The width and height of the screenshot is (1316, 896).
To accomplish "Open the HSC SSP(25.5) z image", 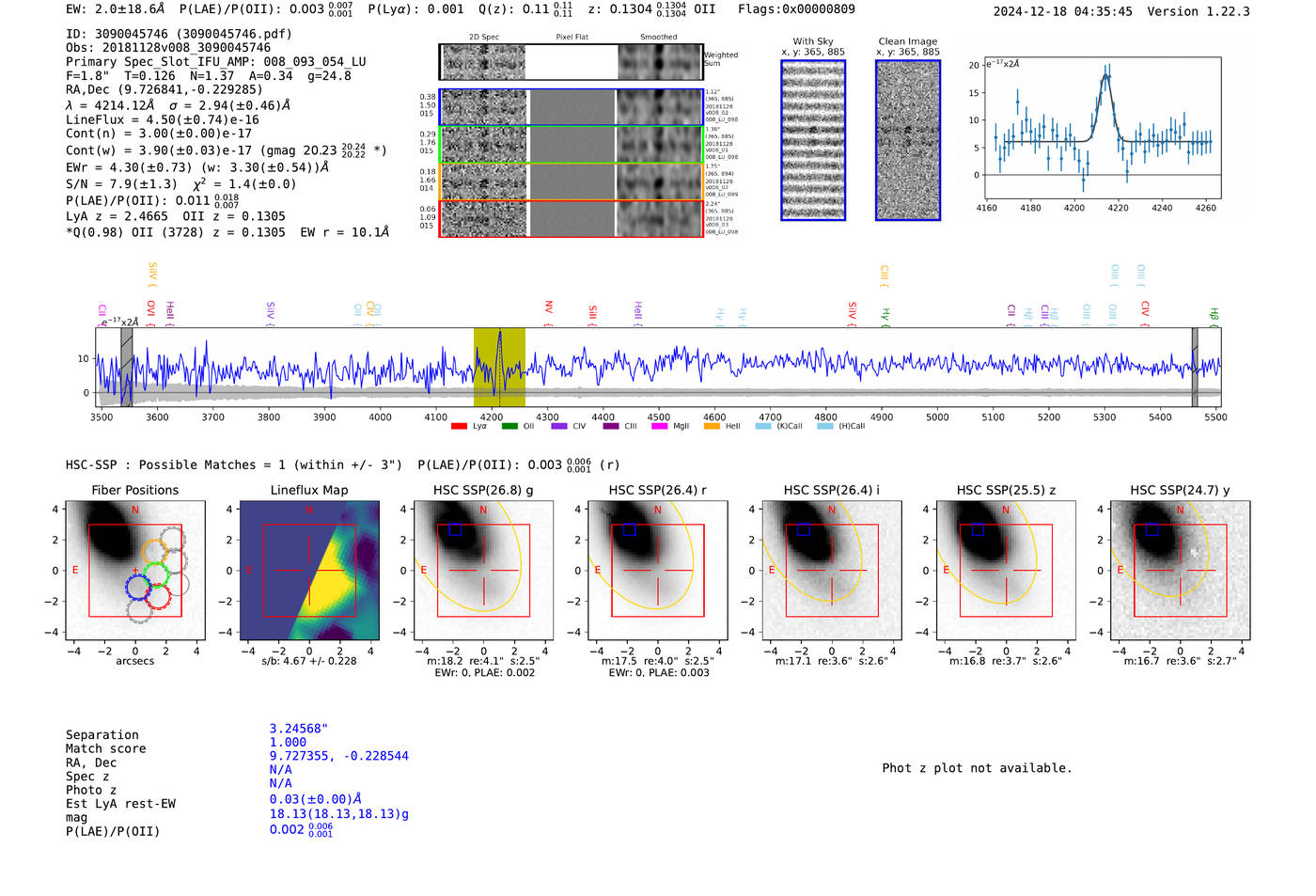I will pos(1006,570).
